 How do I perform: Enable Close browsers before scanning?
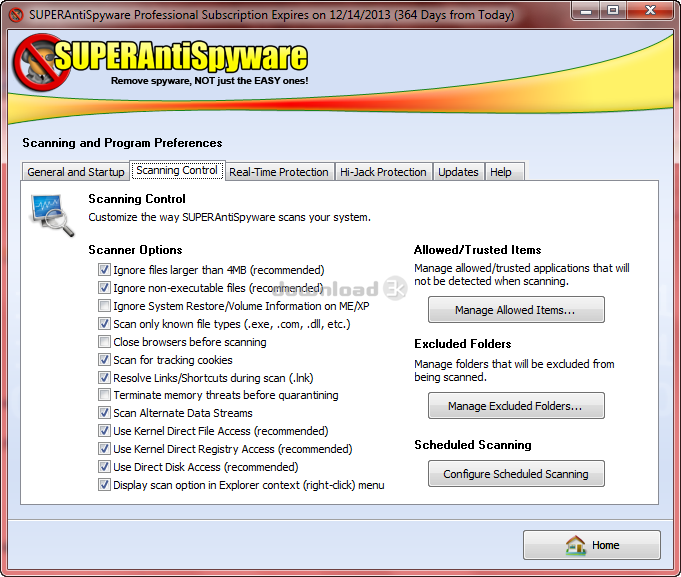(104, 342)
